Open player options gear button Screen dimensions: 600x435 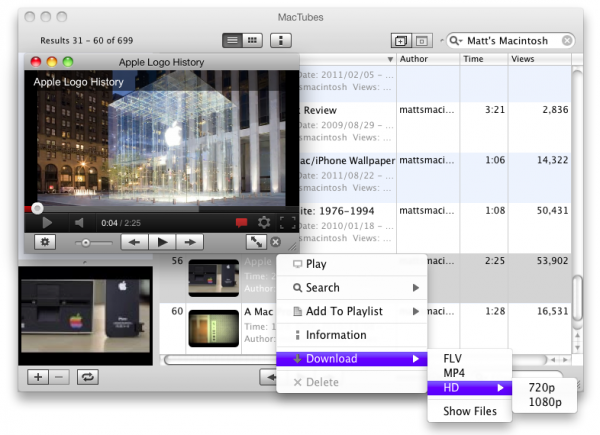(45, 242)
